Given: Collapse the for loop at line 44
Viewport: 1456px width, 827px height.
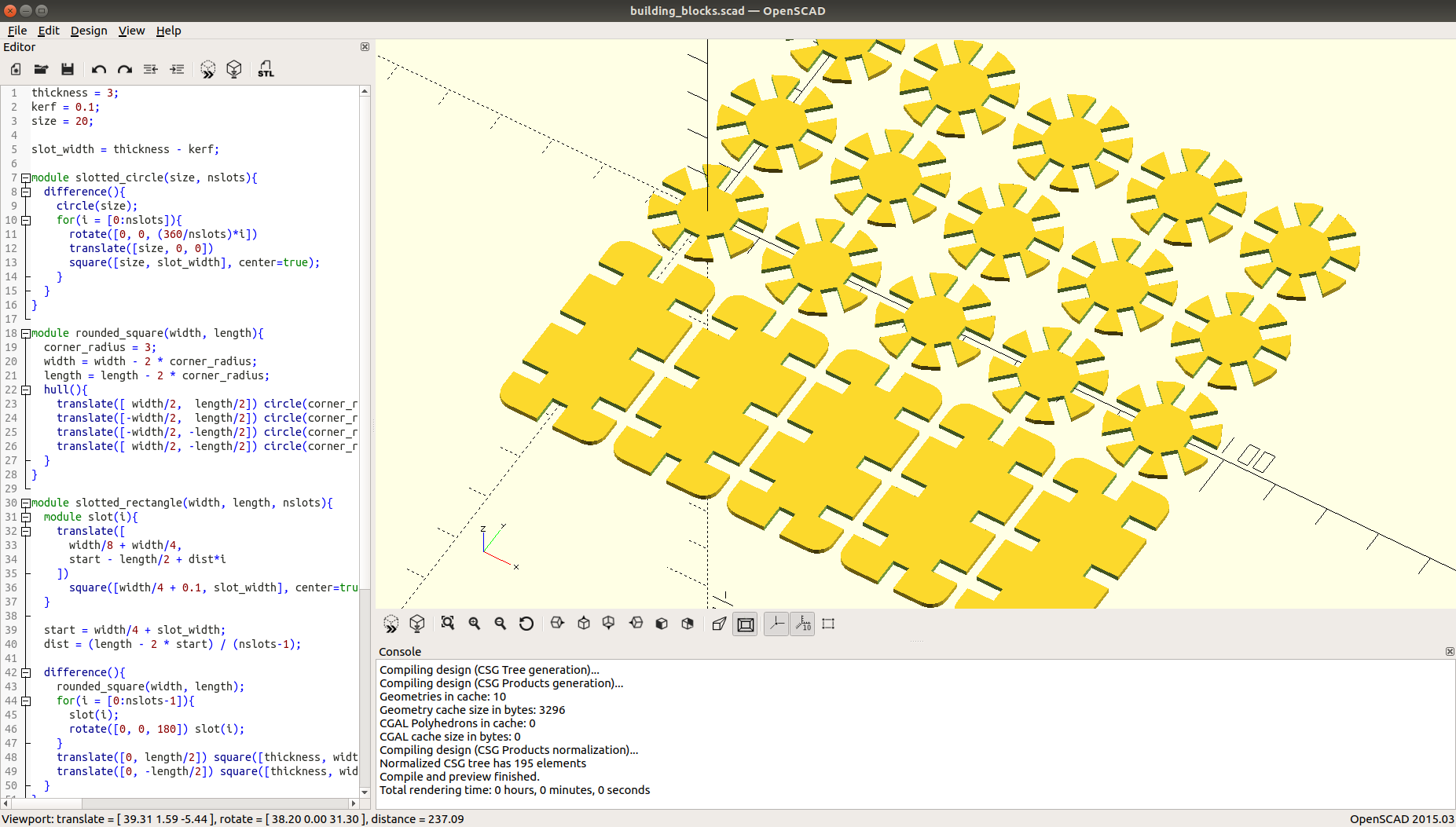Looking at the screenshot, I should [x=26, y=701].
